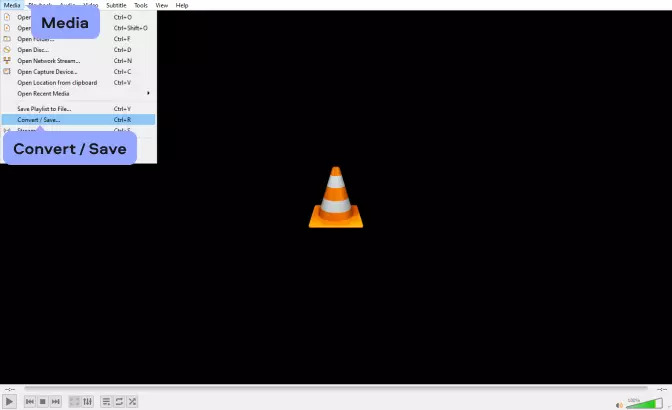The height and width of the screenshot is (410, 672).
Task: Skip to next media track
Action: (55, 401)
